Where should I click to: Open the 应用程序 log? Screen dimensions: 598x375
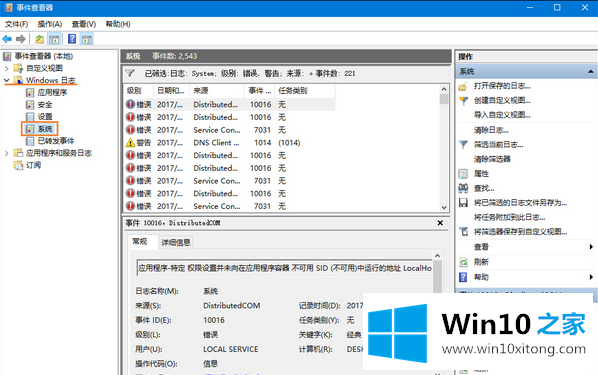point(52,93)
